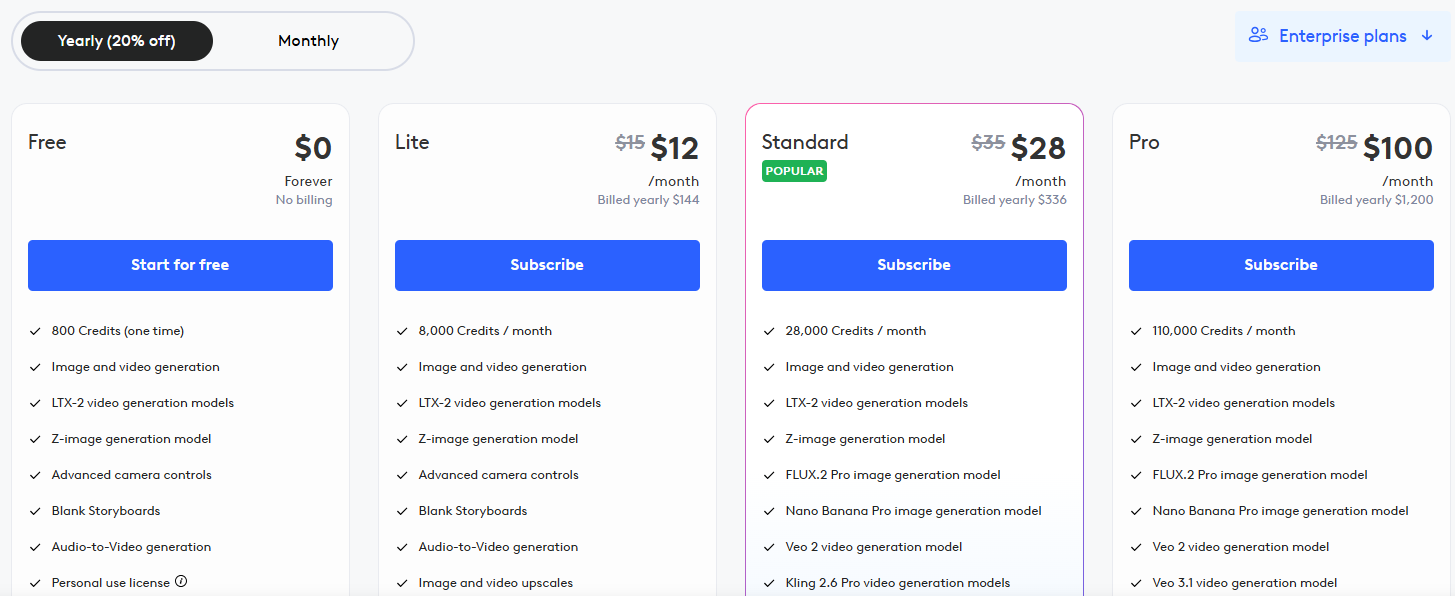Viewport: 1455px width, 596px height.
Task: Click the checkmark beside Veo 3.1 video generation model
Action: pos(1136,582)
